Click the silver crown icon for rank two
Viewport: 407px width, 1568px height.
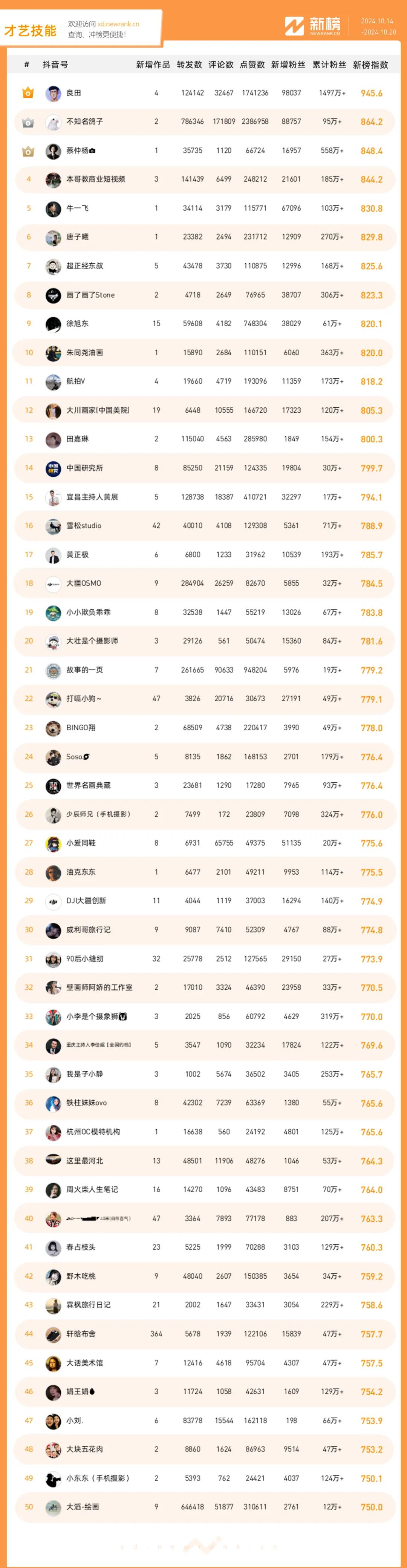coord(28,122)
